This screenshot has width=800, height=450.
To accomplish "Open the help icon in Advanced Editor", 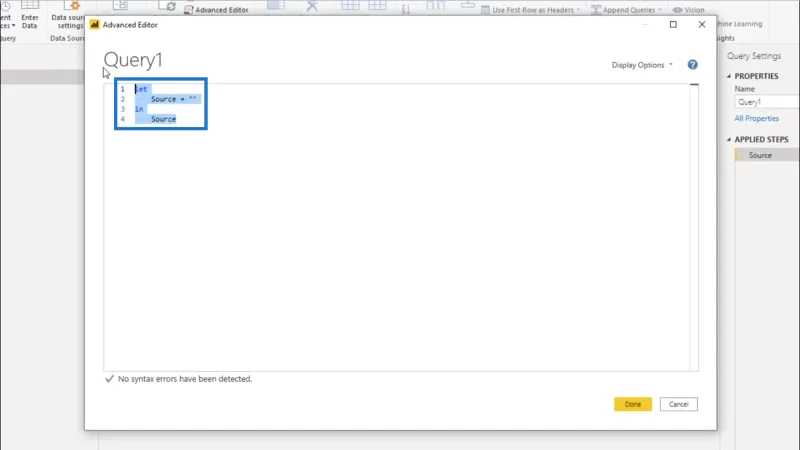I will tap(692, 65).
